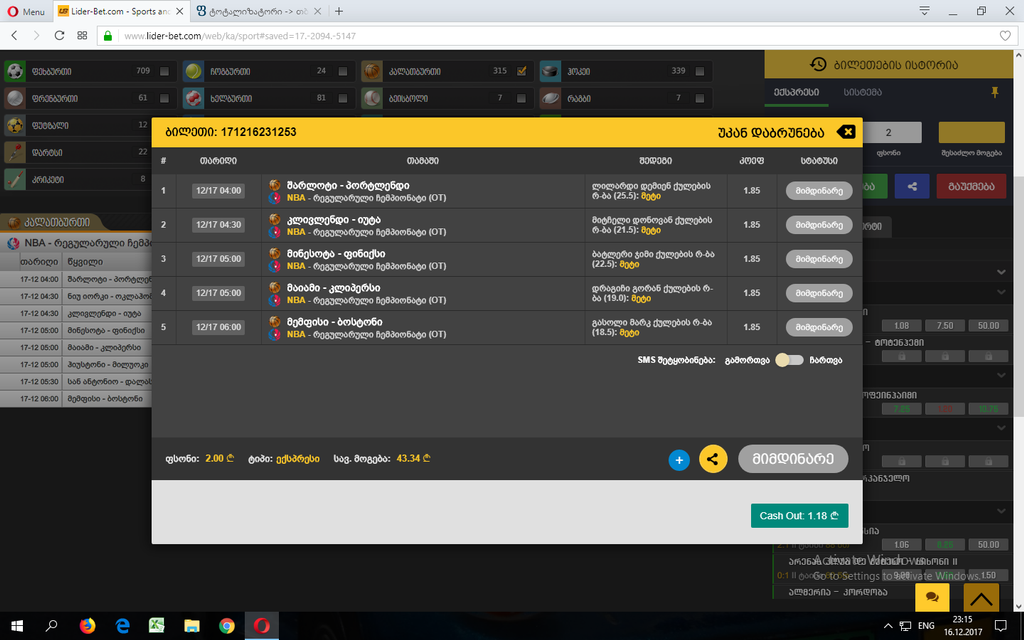Toggle the SMS notification switch
The width and height of the screenshot is (1024, 640).
click(789, 360)
